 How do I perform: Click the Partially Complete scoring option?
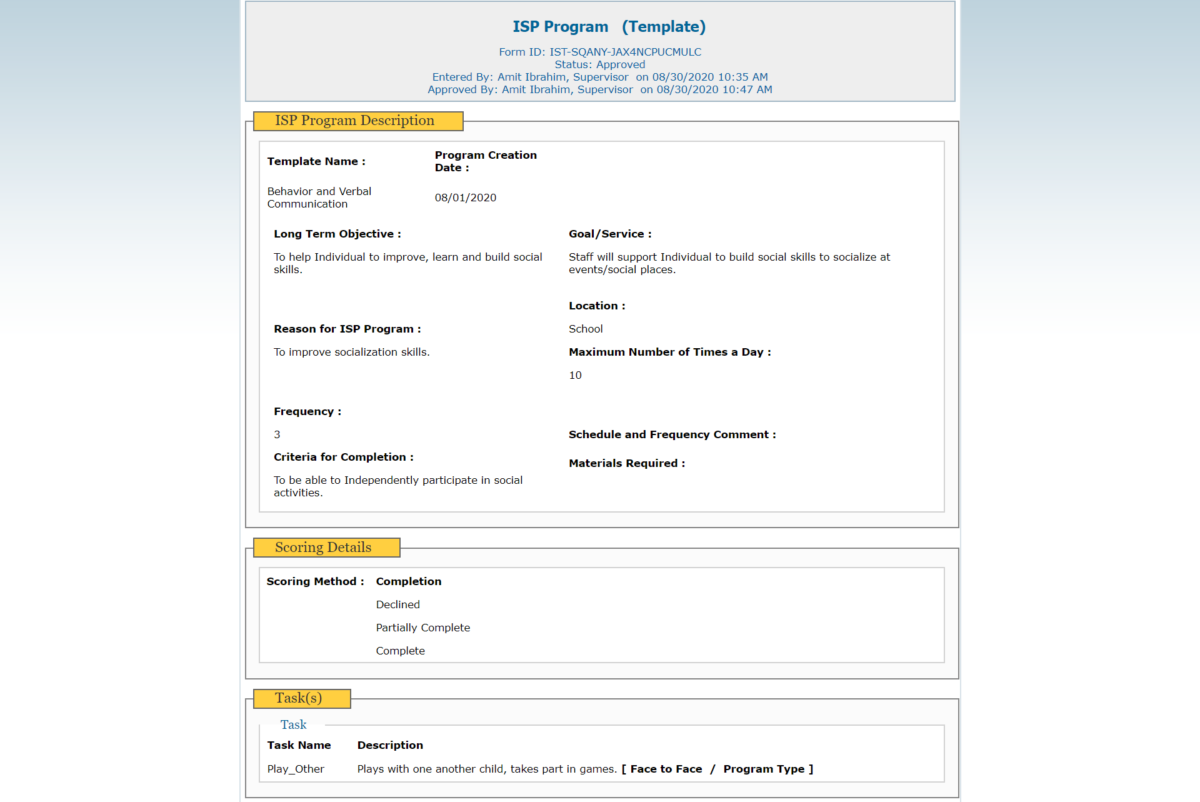pyautogui.click(x=423, y=628)
